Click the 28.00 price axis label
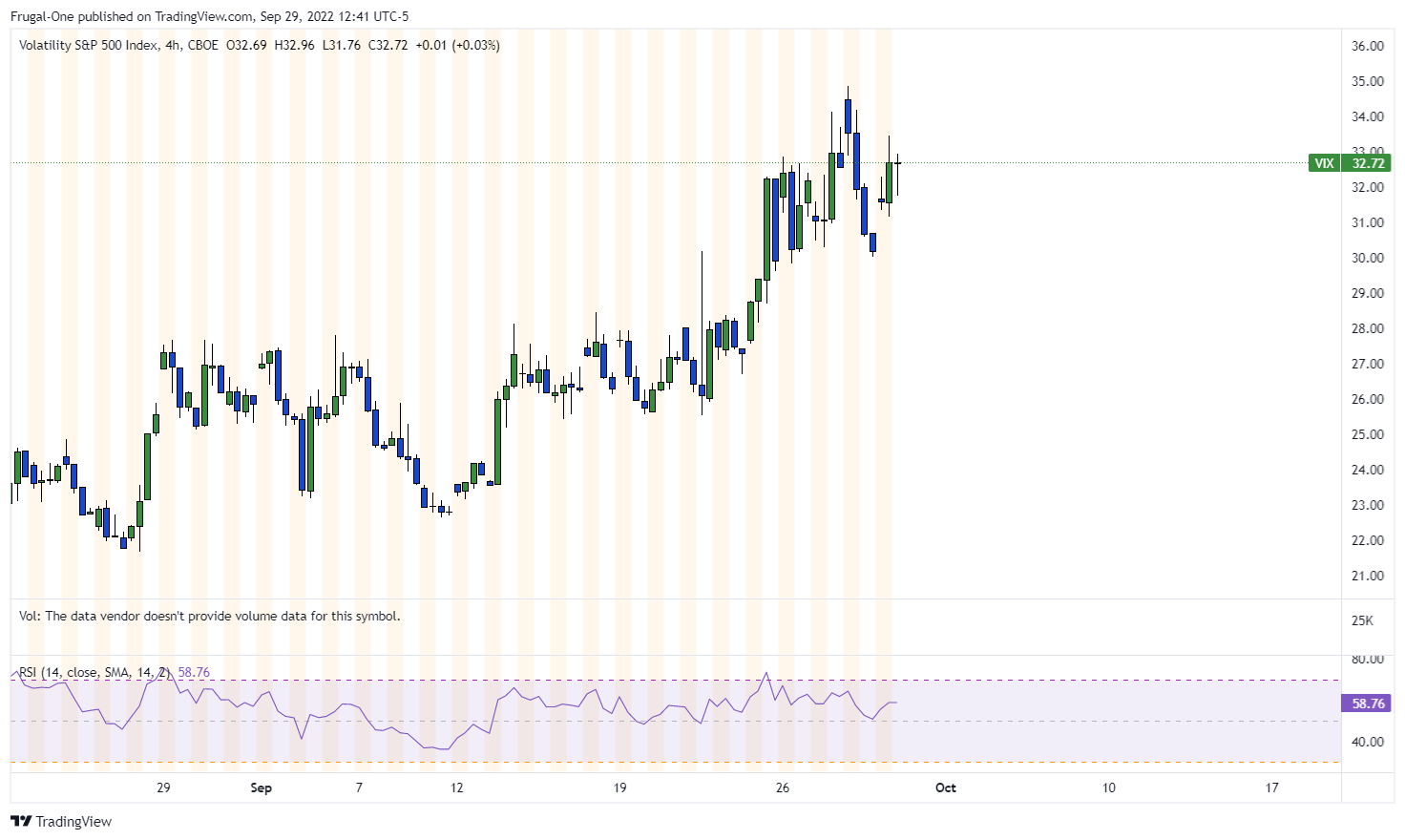This screenshot has height=840, width=1405. coord(1368,328)
